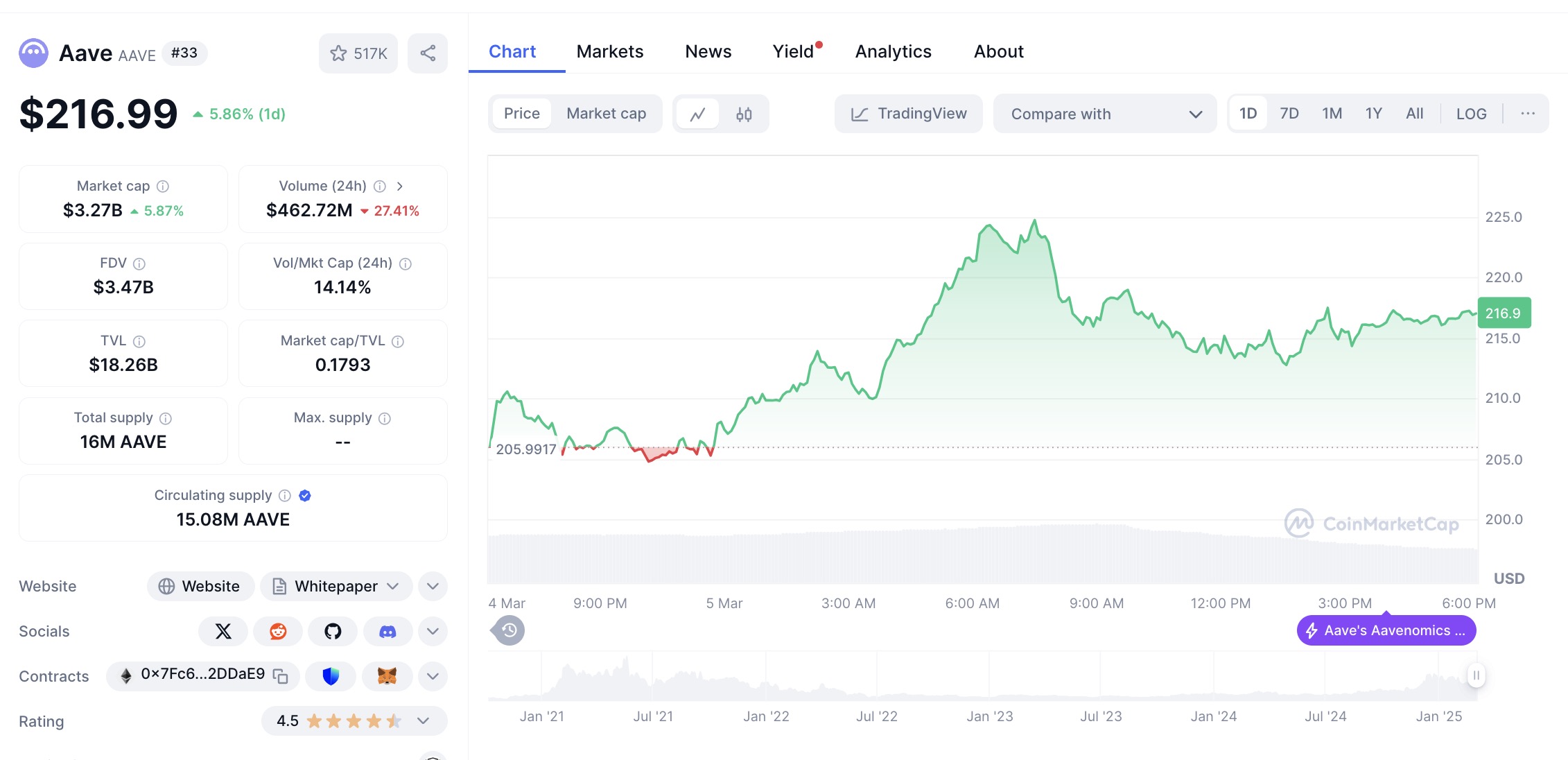The height and width of the screenshot is (760, 1568).
Task: Click the chart history clock icon
Action: (x=509, y=630)
